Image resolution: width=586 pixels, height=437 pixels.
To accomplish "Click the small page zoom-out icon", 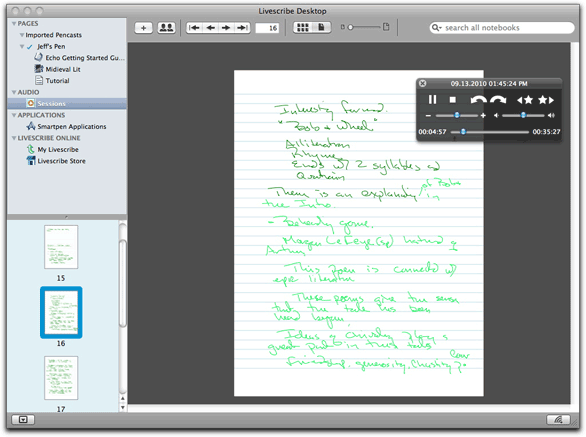I will 342,27.
